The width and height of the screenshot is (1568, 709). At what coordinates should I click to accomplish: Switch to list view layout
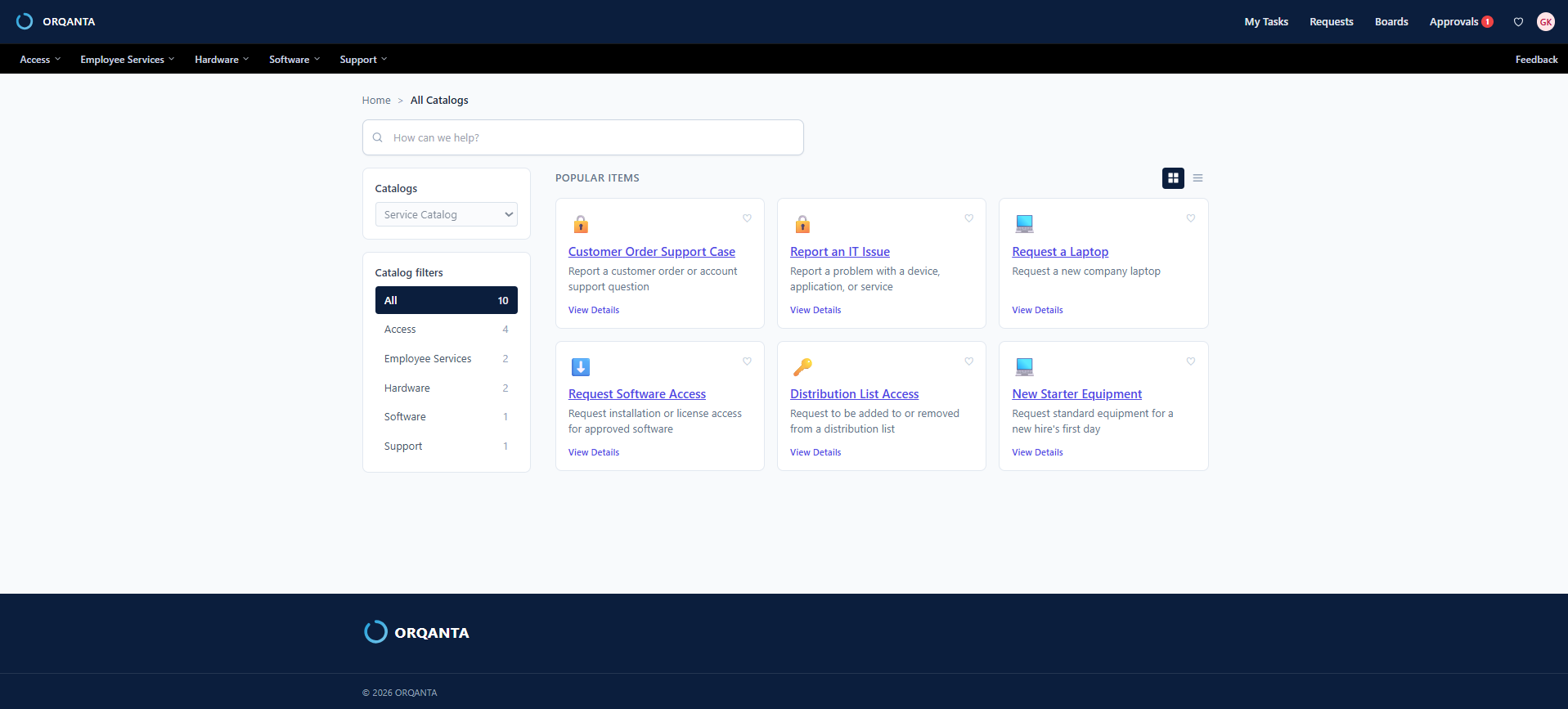(x=1197, y=177)
